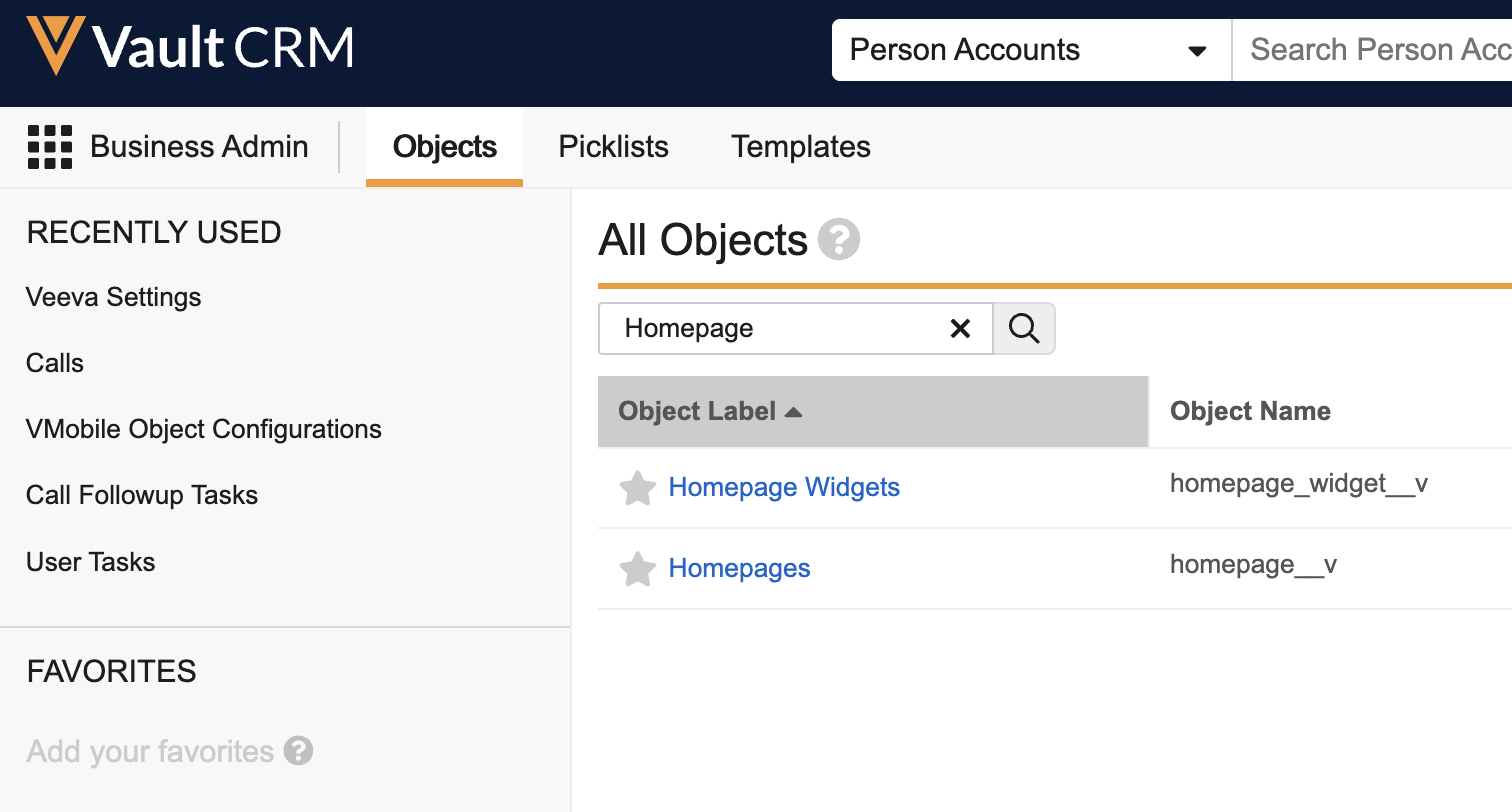
Task: Click the Object Name column header
Action: [1250, 411]
